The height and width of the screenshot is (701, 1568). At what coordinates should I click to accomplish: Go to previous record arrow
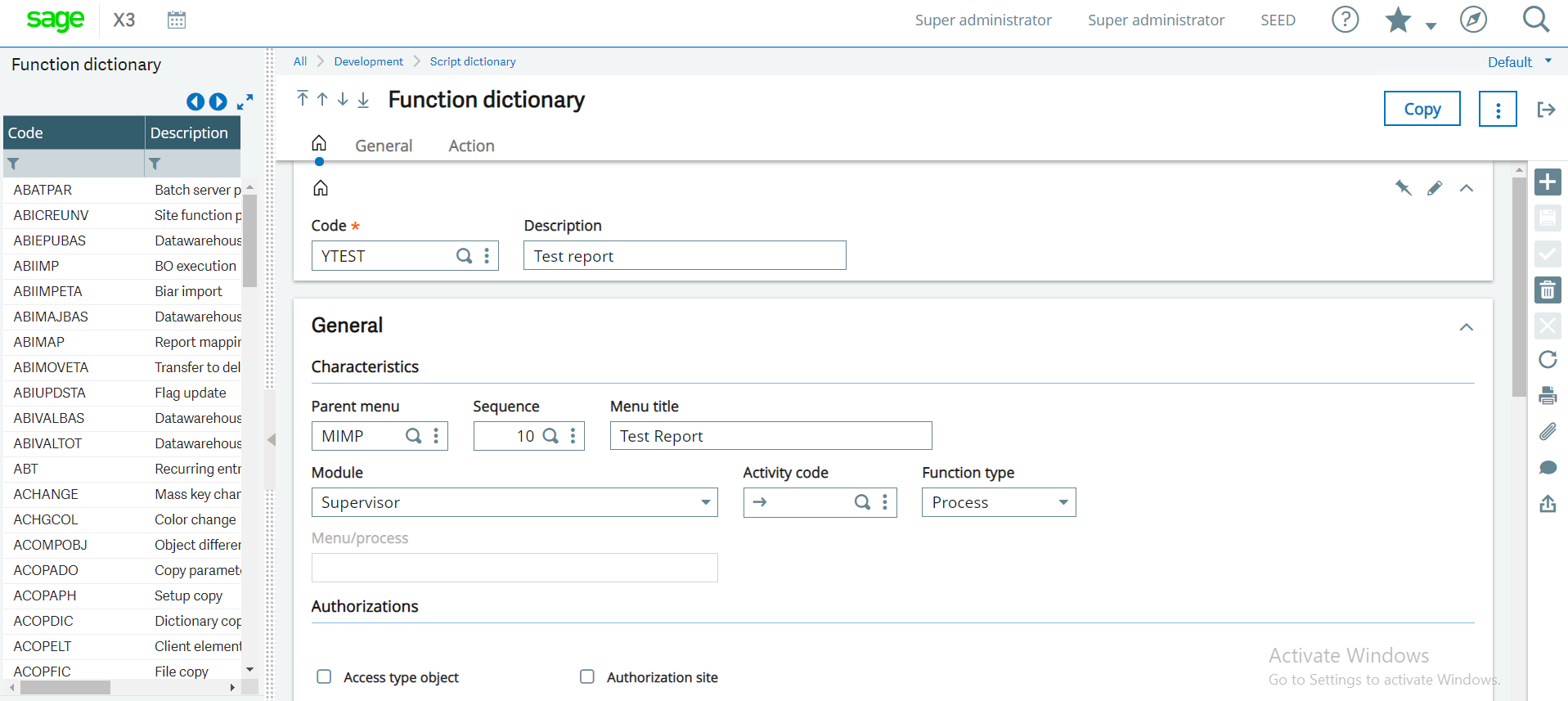tap(322, 99)
